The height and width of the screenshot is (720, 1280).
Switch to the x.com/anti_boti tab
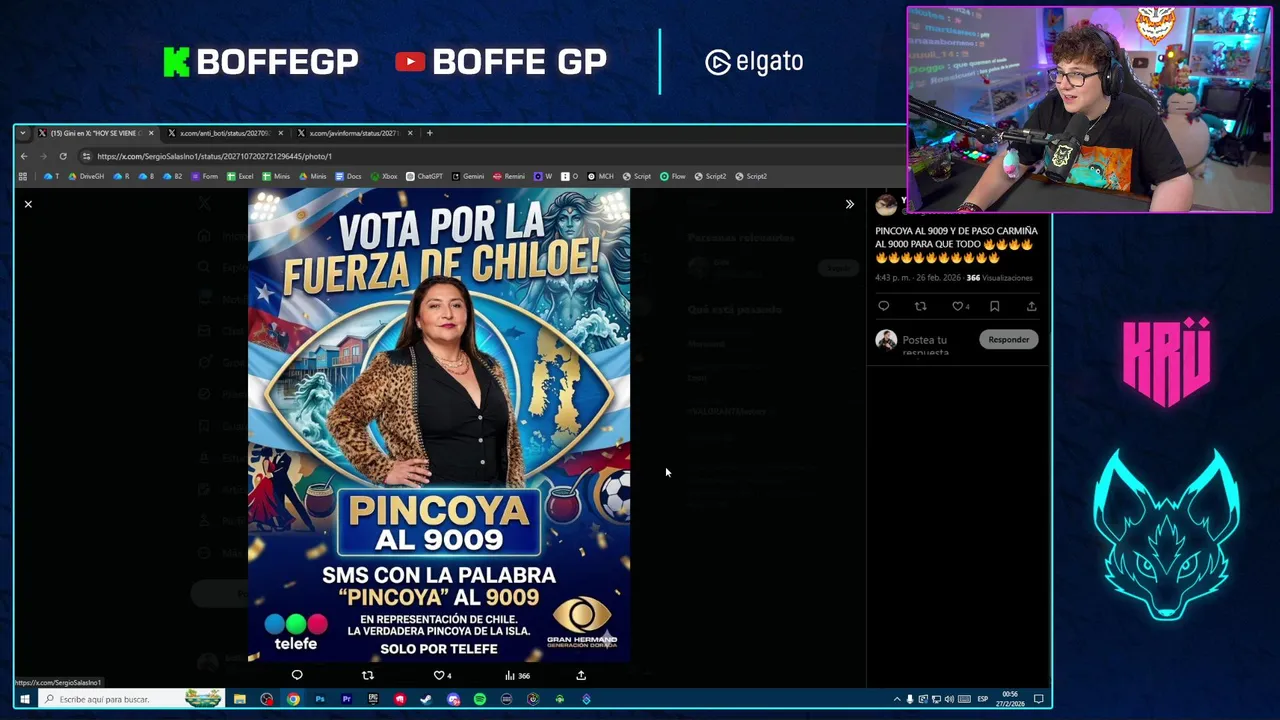click(224, 133)
